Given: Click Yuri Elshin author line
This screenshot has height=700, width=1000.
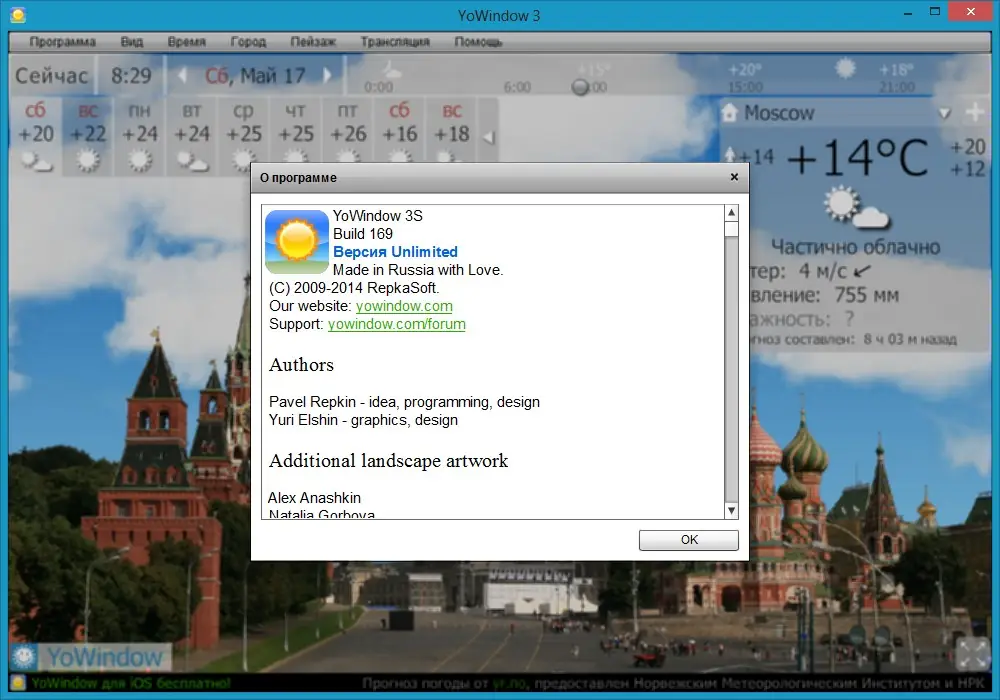Looking at the screenshot, I should [364, 419].
